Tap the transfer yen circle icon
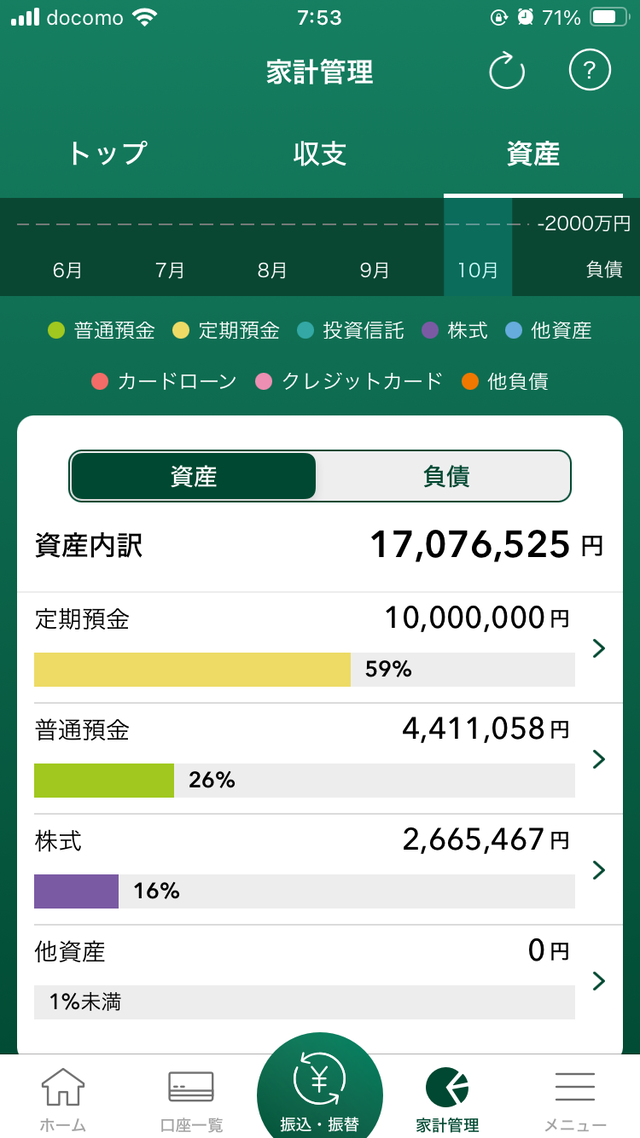This screenshot has width=640, height=1138. [319, 1082]
